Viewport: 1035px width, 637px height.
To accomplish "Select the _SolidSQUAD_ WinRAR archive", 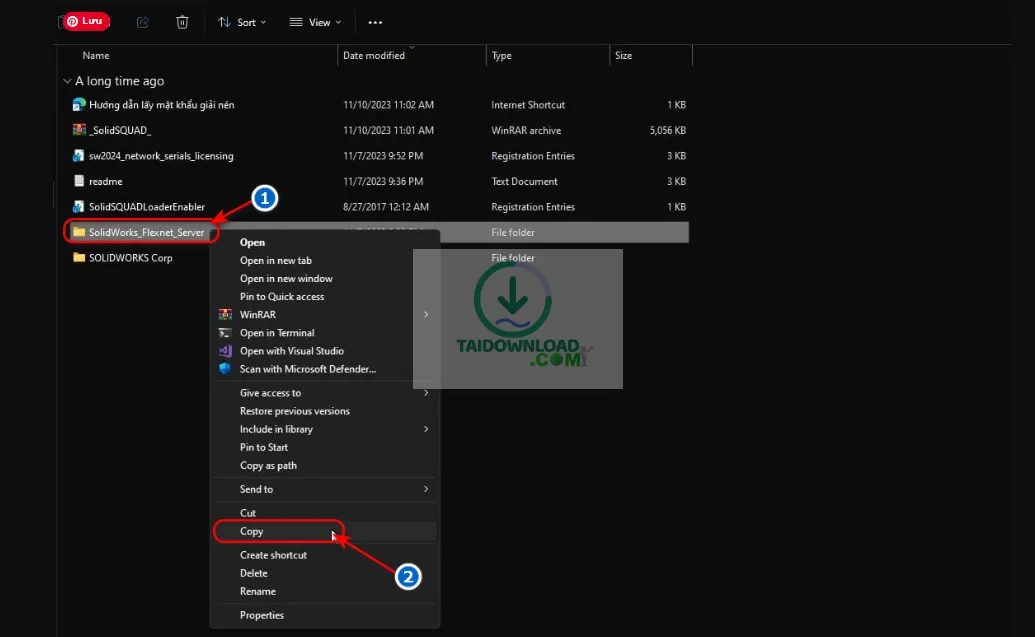I will point(110,130).
